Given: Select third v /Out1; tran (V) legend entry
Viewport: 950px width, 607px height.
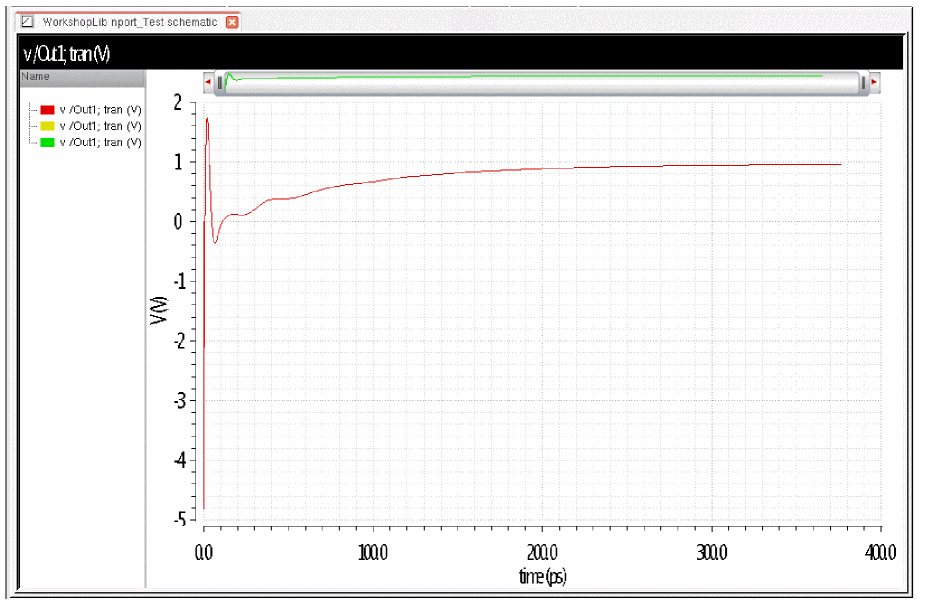Looking at the screenshot, I should pos(100,142).
